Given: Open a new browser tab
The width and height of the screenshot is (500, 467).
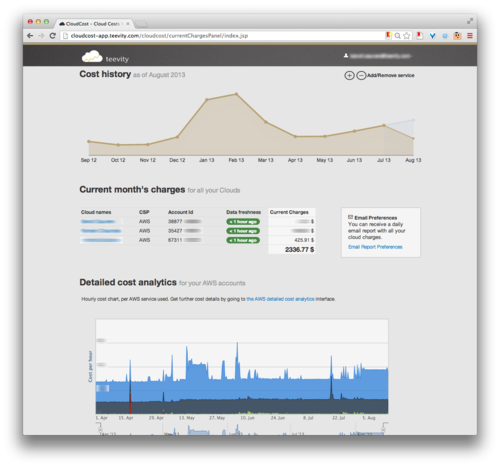Looking at the screenshot, I should [x=141, y=24].
